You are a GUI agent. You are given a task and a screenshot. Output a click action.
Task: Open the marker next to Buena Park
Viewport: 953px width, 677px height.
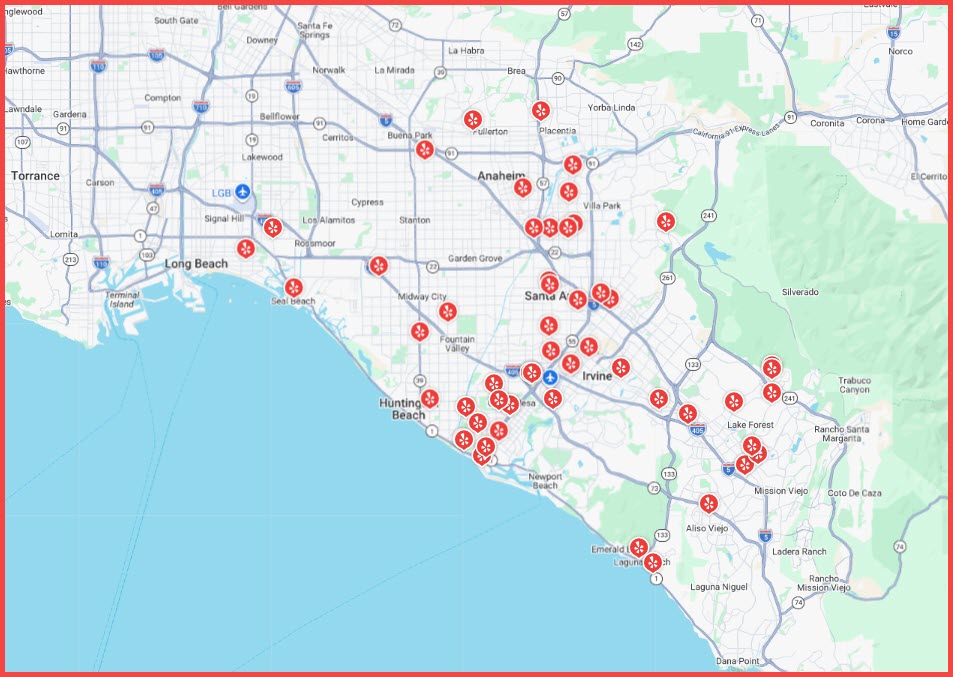pyautogui.click(x=425, y=150)
